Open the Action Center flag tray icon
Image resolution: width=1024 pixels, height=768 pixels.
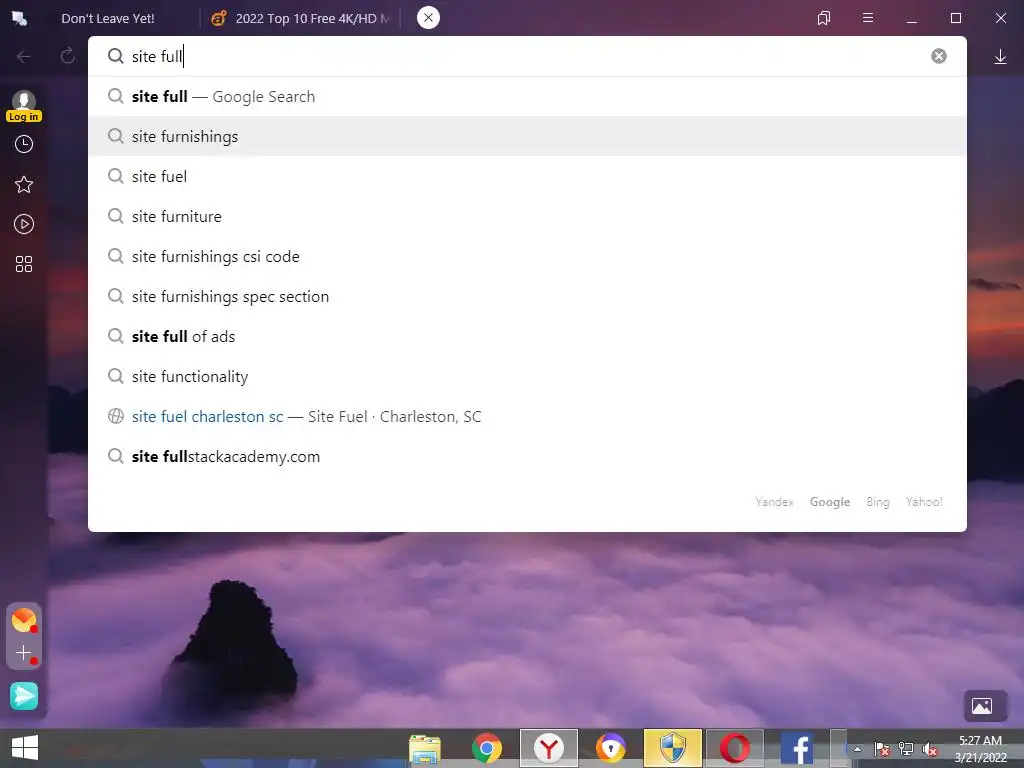882,749
